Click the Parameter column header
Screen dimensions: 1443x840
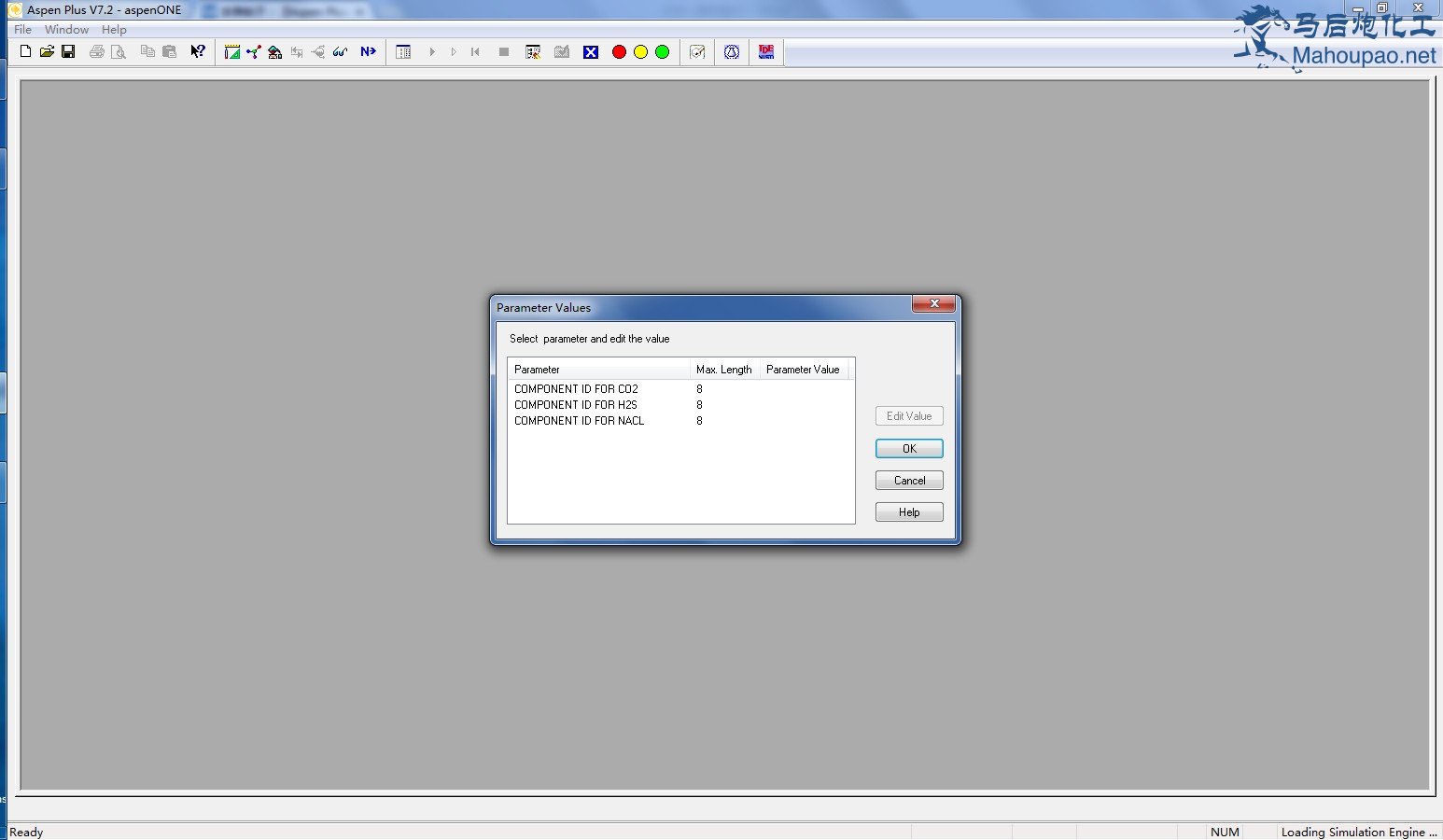[599, 370]
